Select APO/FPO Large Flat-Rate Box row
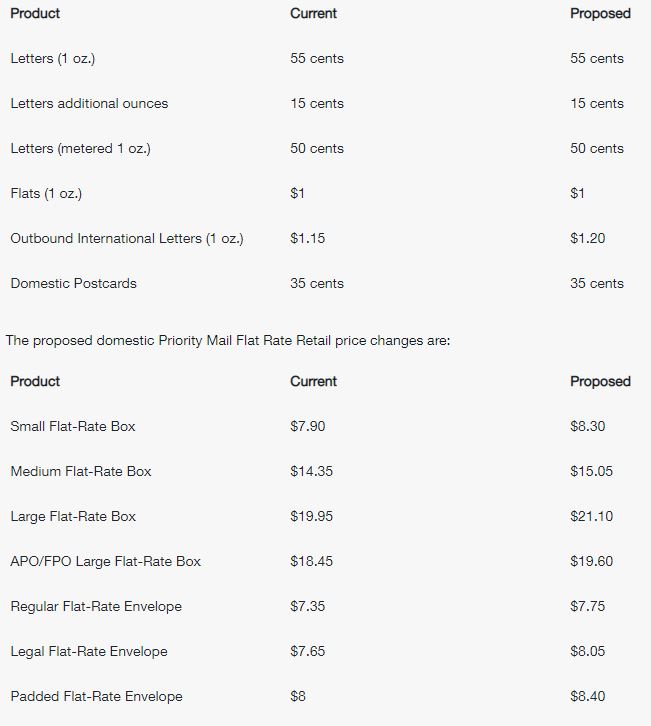 (326, 561)
